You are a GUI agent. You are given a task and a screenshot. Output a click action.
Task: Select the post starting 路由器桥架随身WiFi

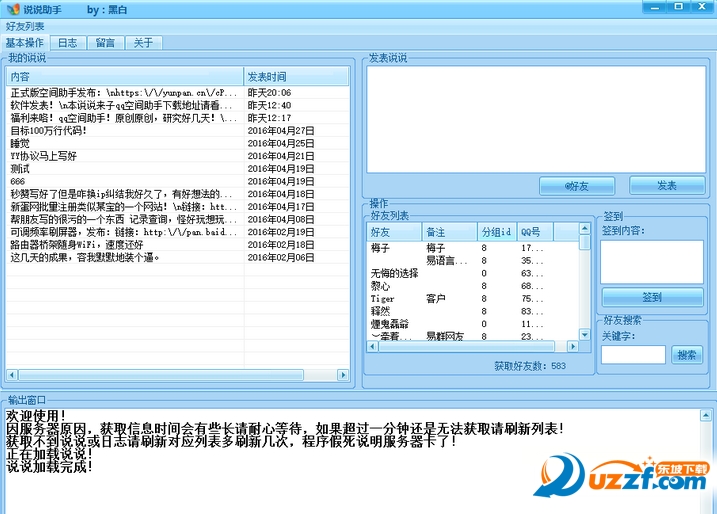tap(178, 245)
